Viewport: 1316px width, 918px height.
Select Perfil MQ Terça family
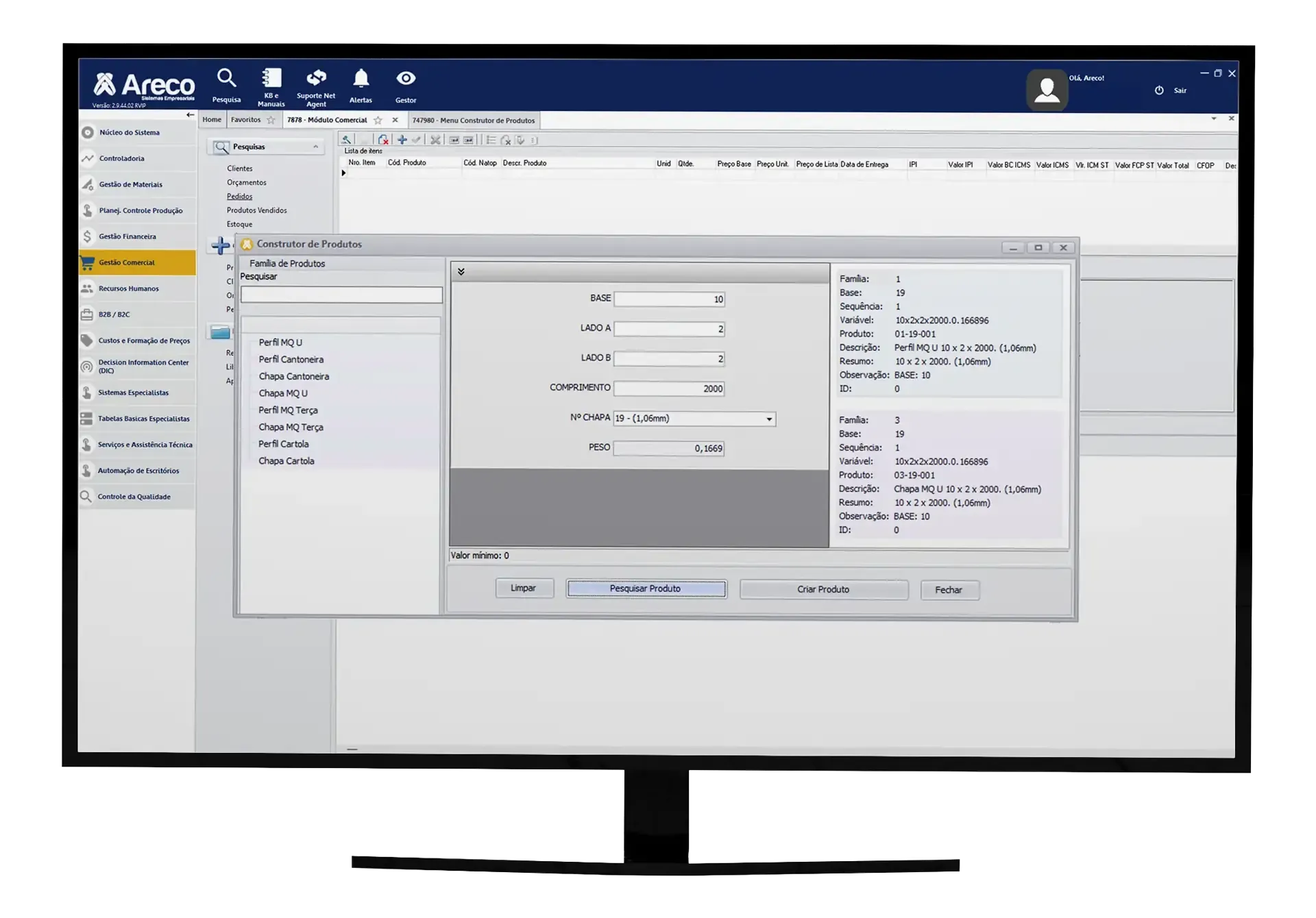click(288, 410)
